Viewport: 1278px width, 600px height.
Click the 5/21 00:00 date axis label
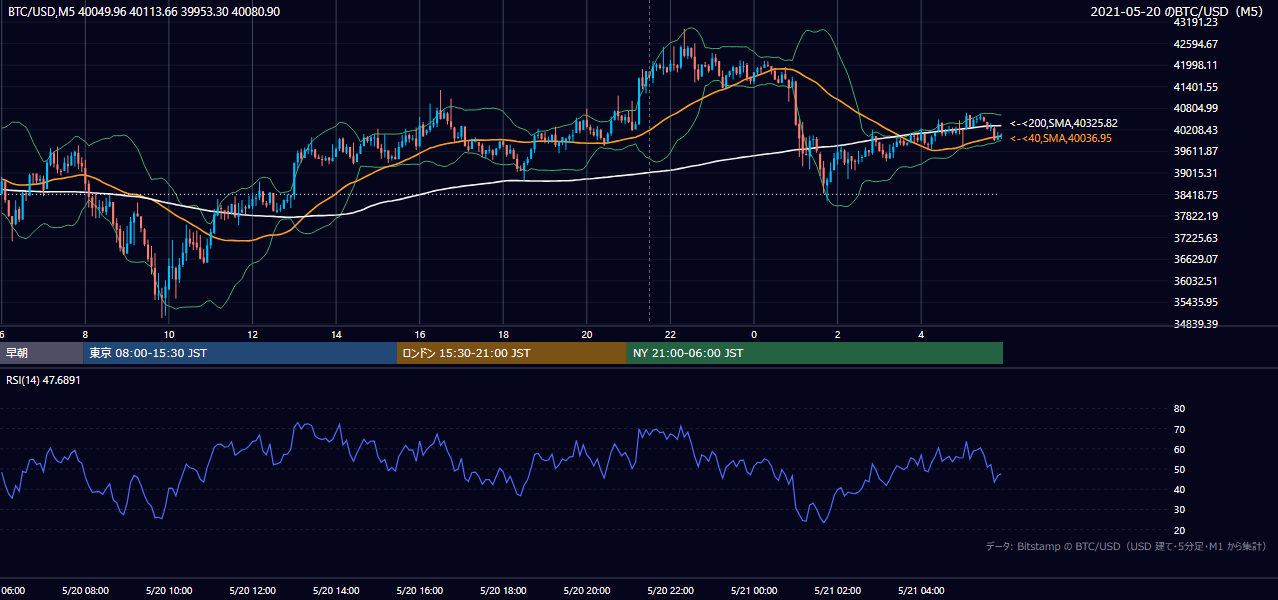point(753,591)
